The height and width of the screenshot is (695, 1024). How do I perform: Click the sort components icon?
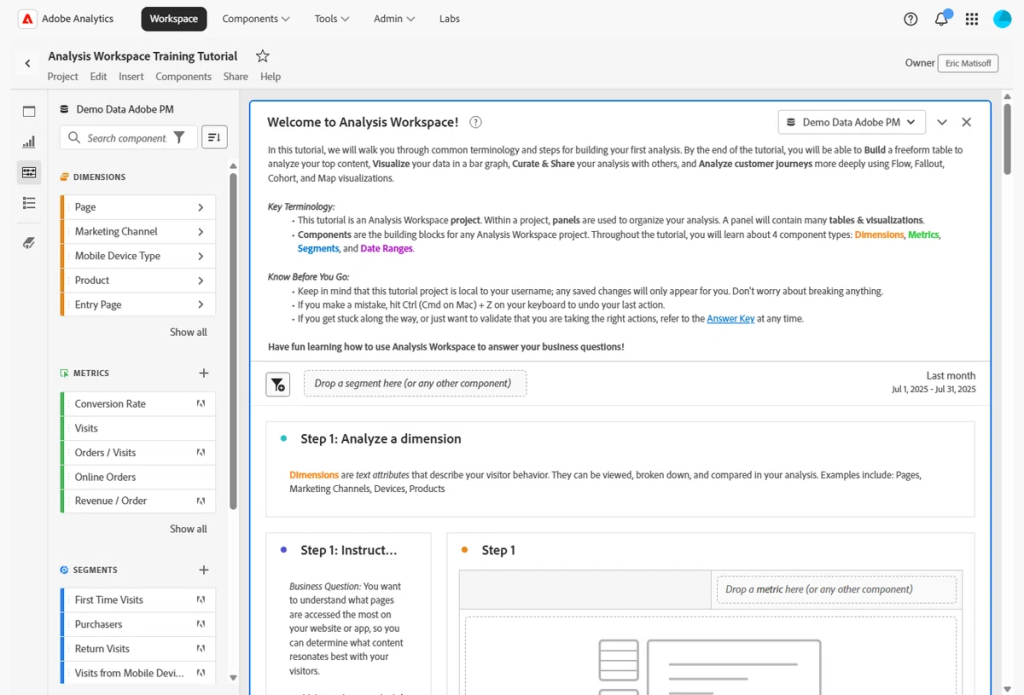[214, 137]
